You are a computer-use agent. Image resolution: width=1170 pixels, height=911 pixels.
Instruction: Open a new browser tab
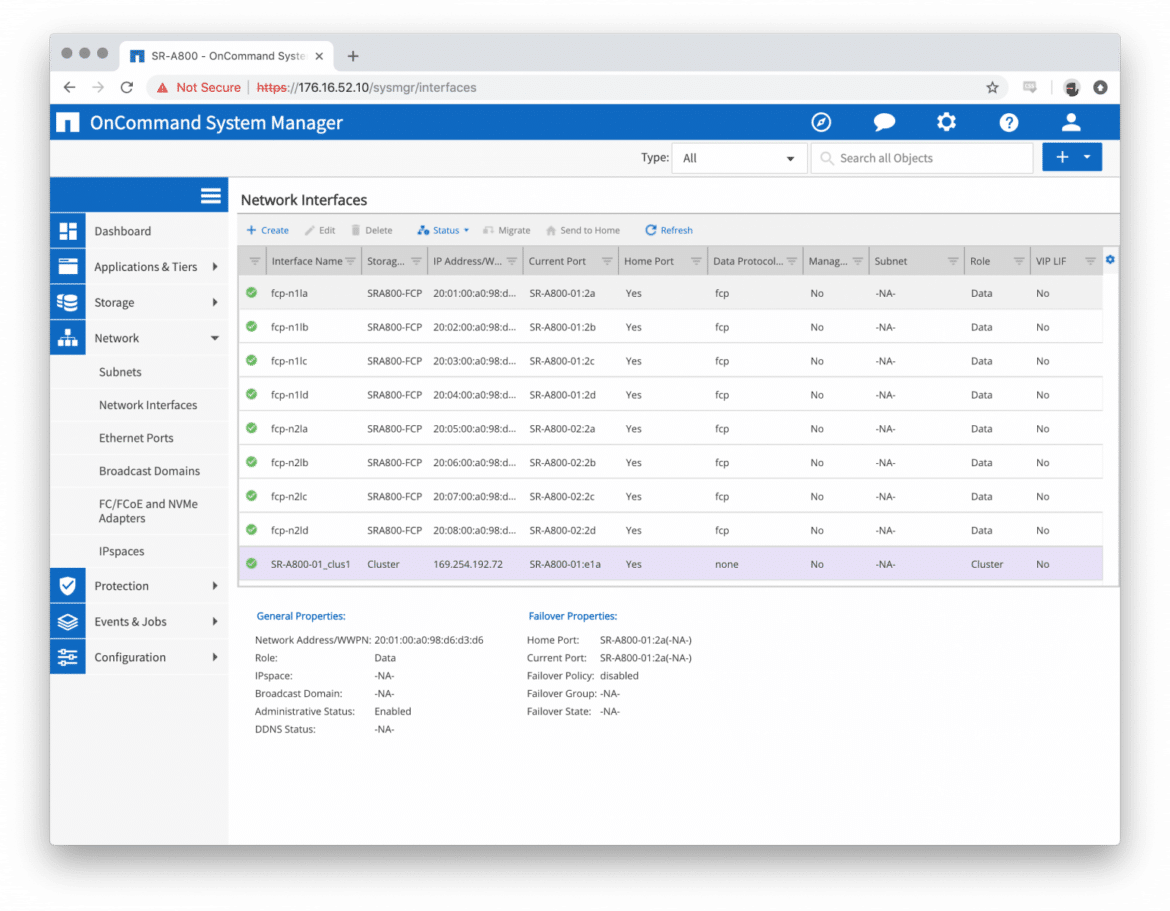pos(353,56)
